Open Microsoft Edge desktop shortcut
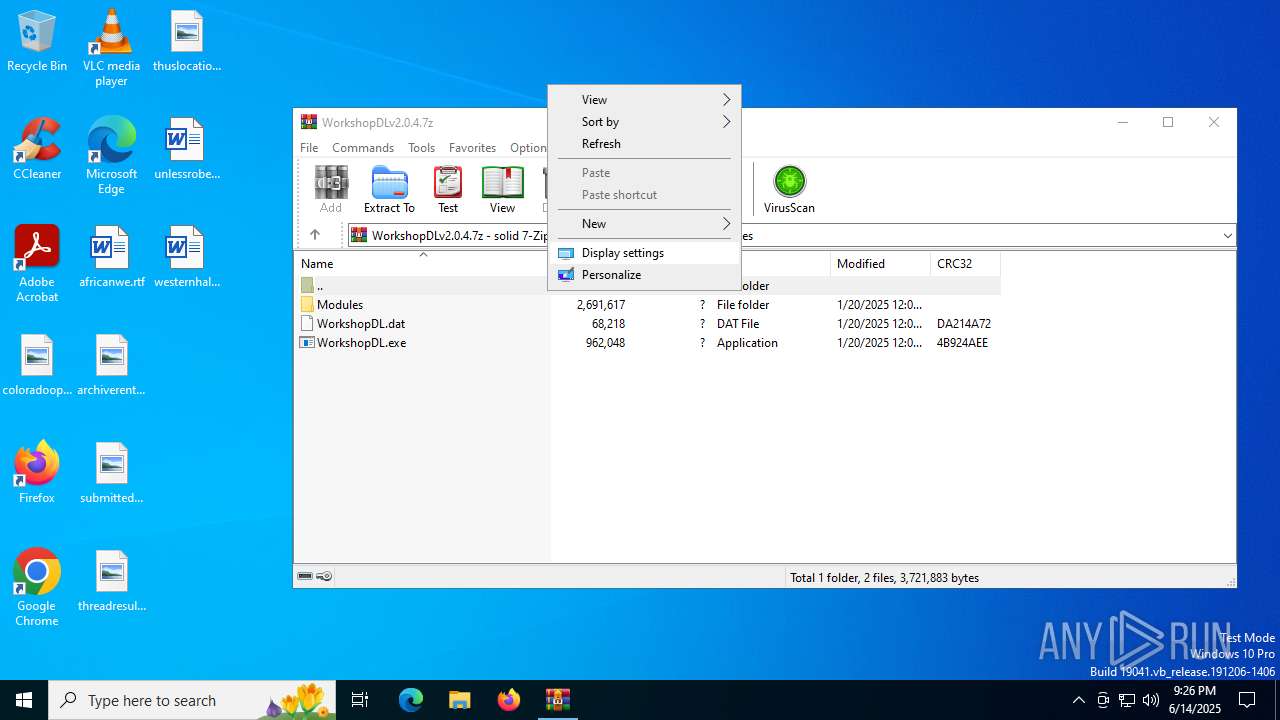The width and height of the screenshot is (1280, 720). pyautogui.click(x=111, y=155)
